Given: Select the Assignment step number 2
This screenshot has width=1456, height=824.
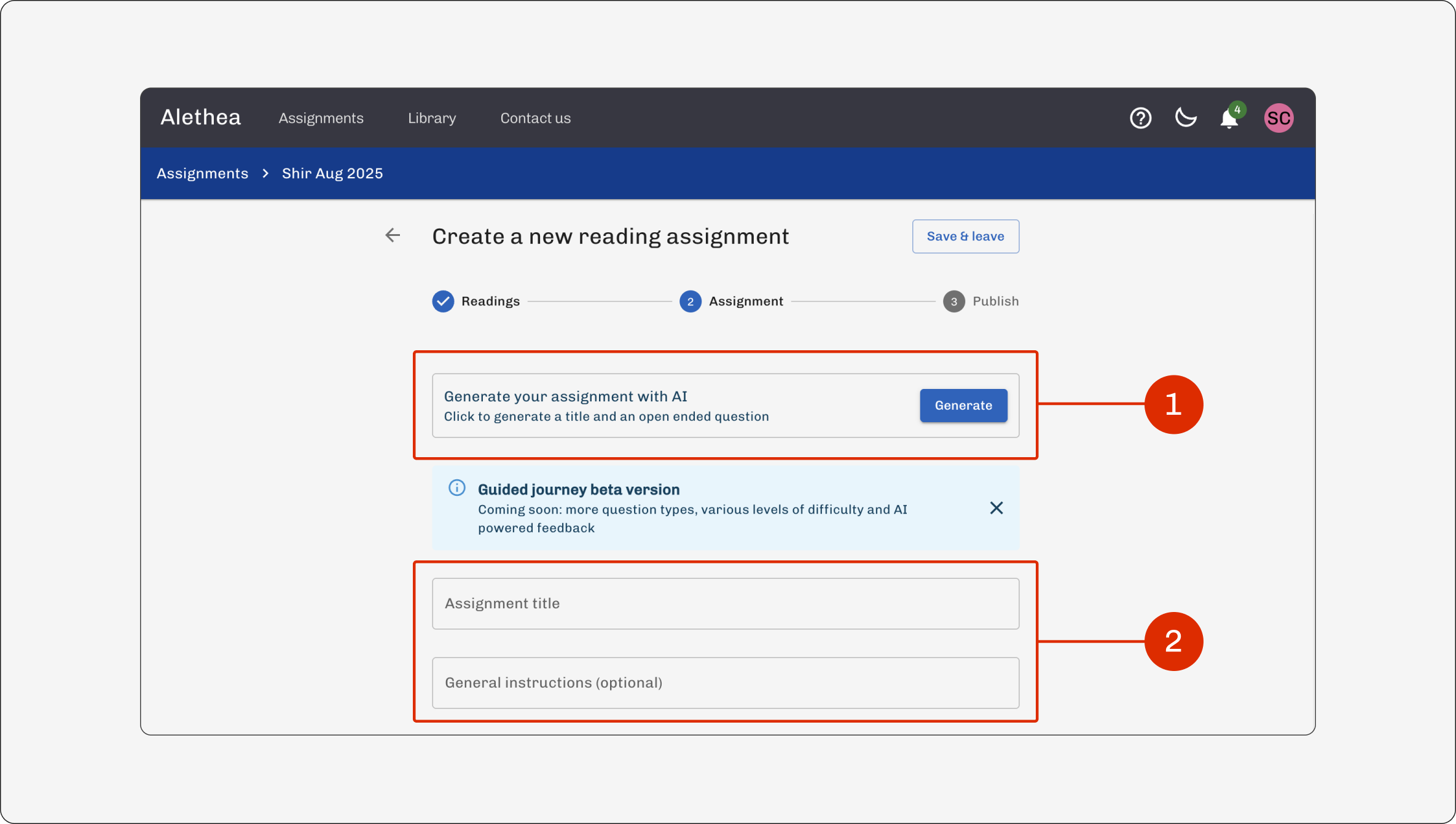Looking at the screenshot, I should pyautogui.click(x=691, y=301).
